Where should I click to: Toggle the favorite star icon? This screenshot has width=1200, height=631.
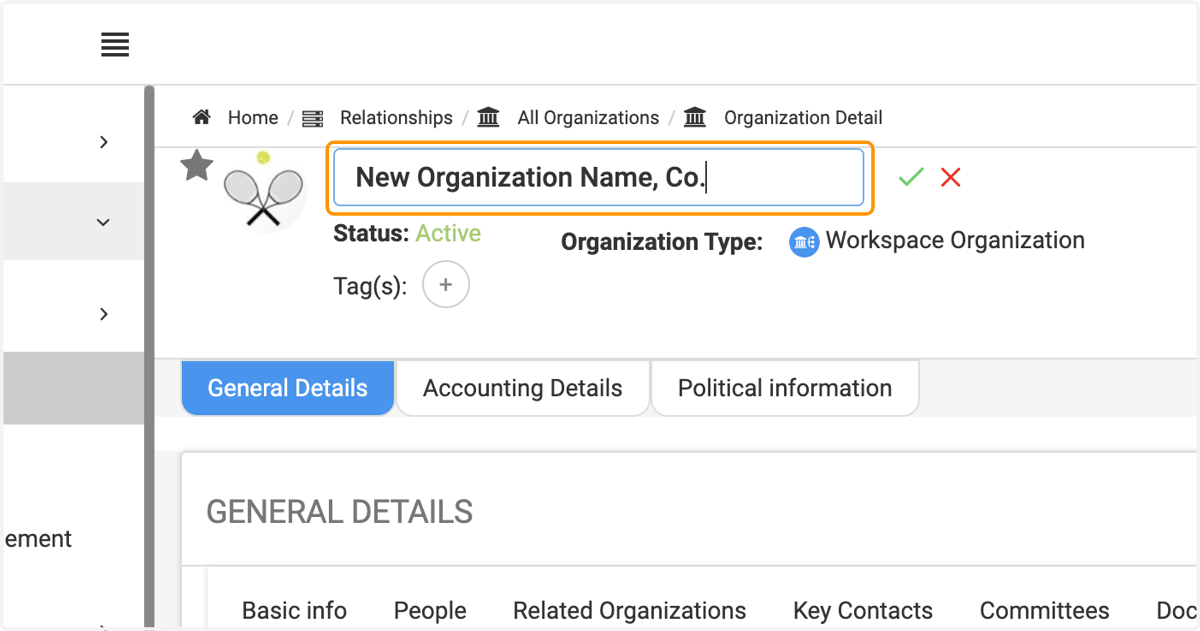tap(197, 166)
